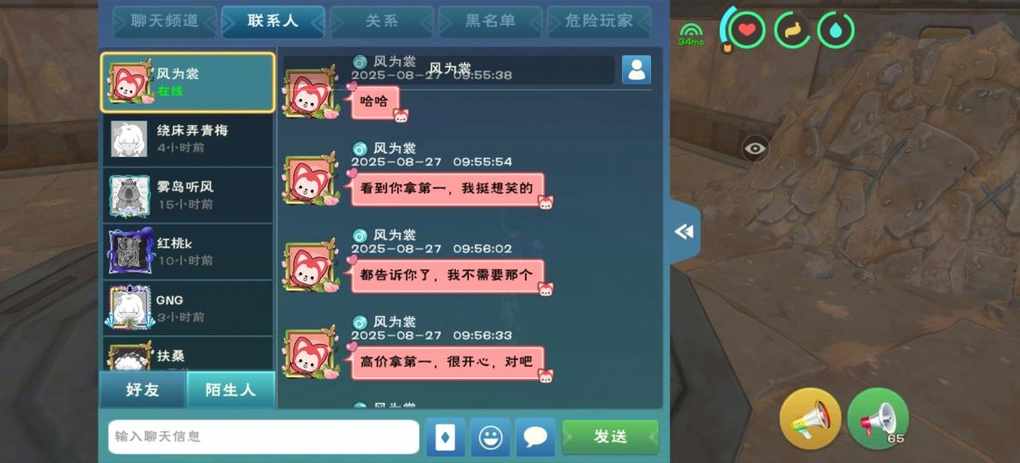
Task: Switch to the 关系 tab
Action: pos(382,21)
